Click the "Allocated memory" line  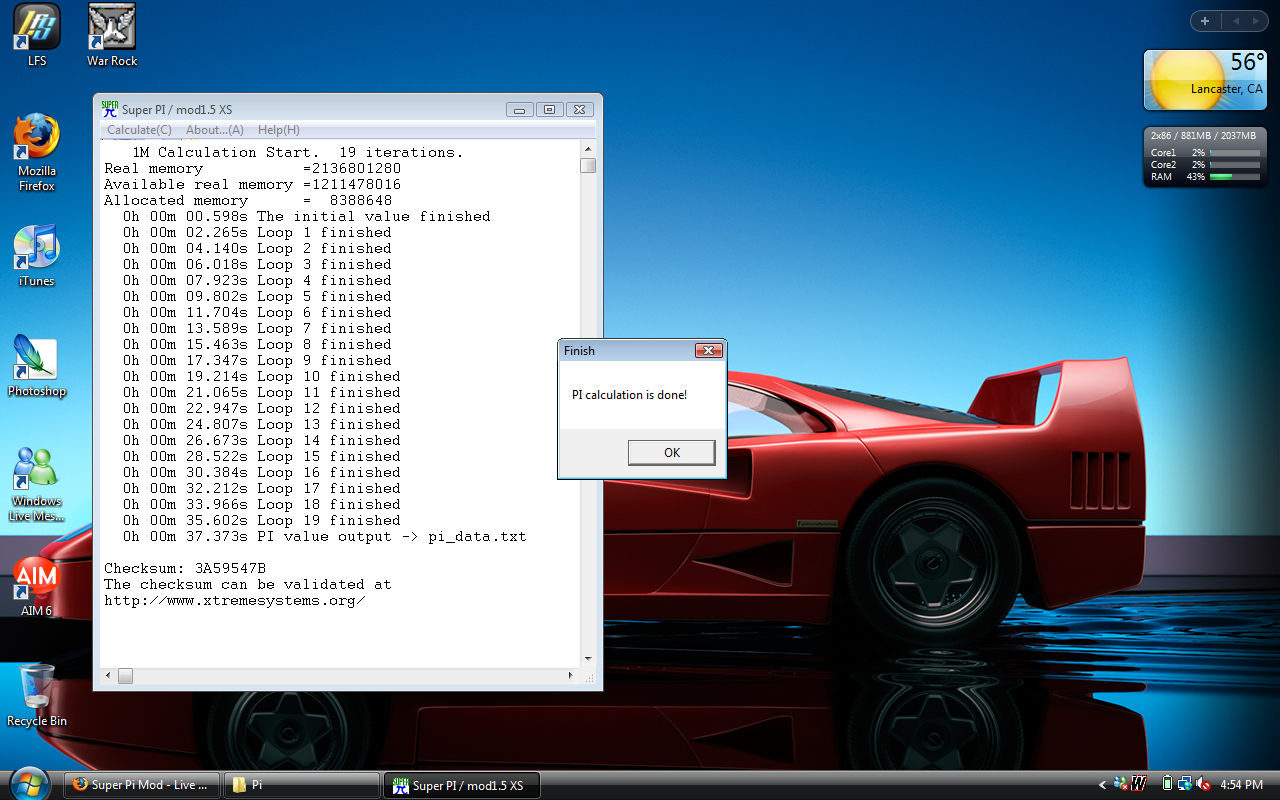248,200
